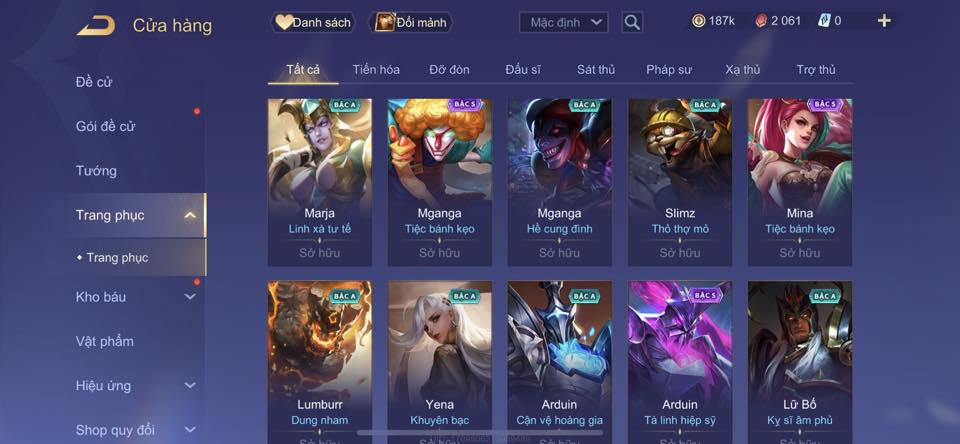The image size is (960, 444).
Task: Select the Marja Linh xà tư tế skin
Action: click(320, 182)
